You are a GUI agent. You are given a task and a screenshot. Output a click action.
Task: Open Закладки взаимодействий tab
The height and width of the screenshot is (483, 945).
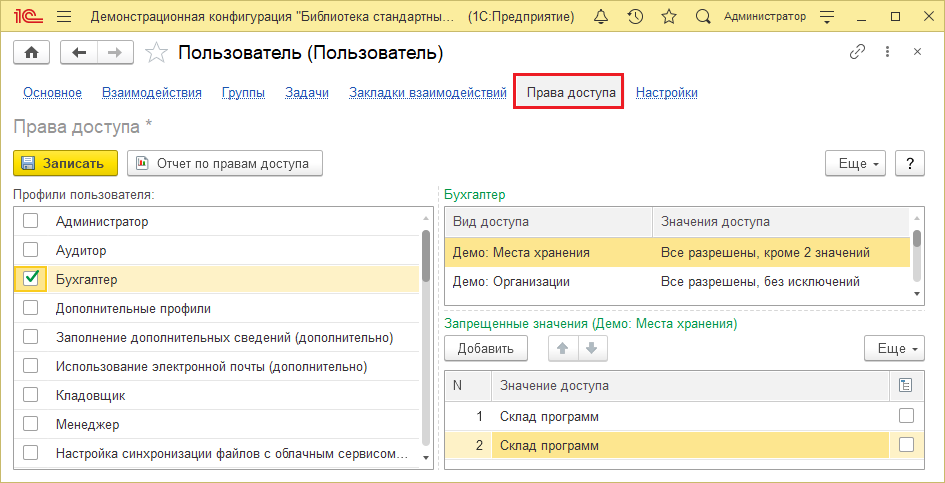coord(428,93)
